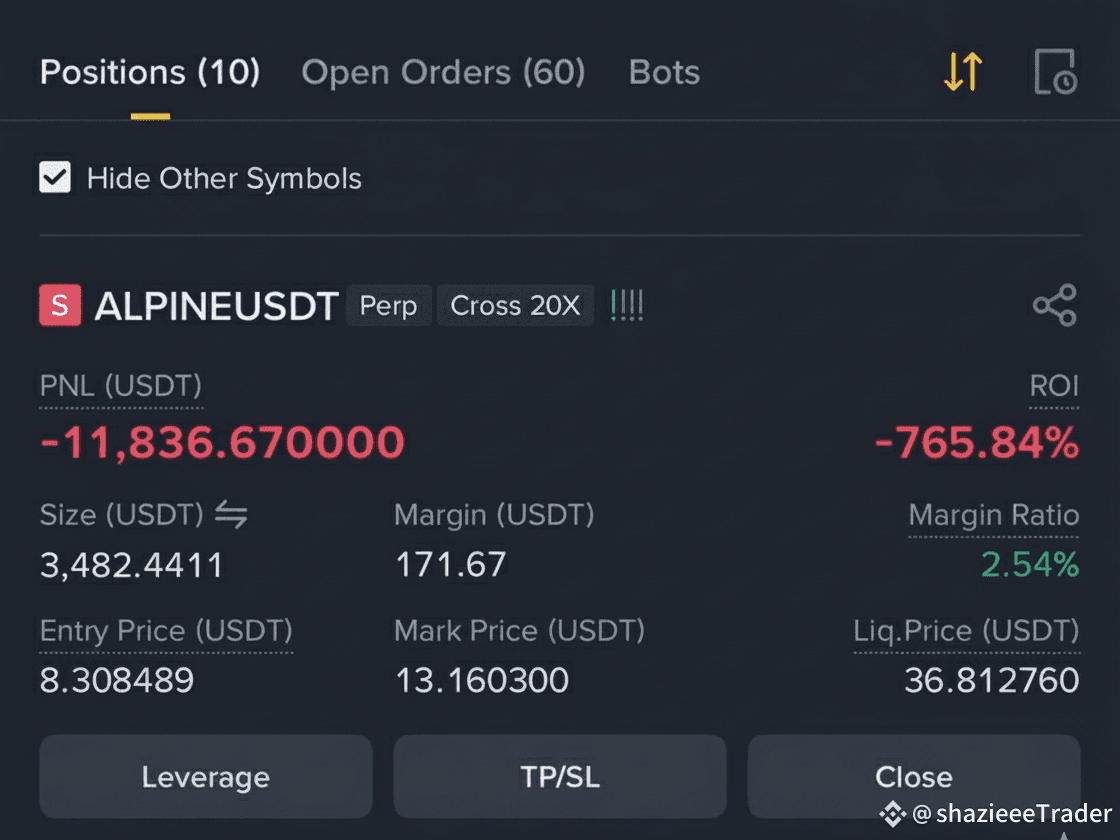Click the Leverage button
Image resolution: width=1120 pixels, height=840 pixels.
point(206,776)
